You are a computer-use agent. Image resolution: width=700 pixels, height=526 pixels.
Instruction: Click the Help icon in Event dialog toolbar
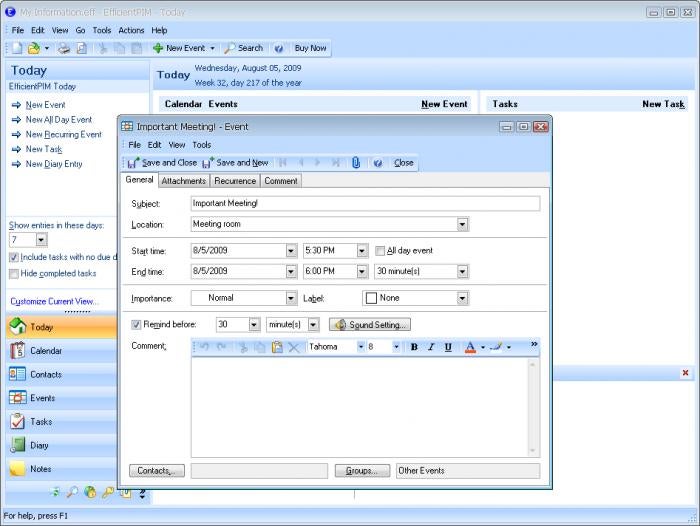(x=378, y=163)
